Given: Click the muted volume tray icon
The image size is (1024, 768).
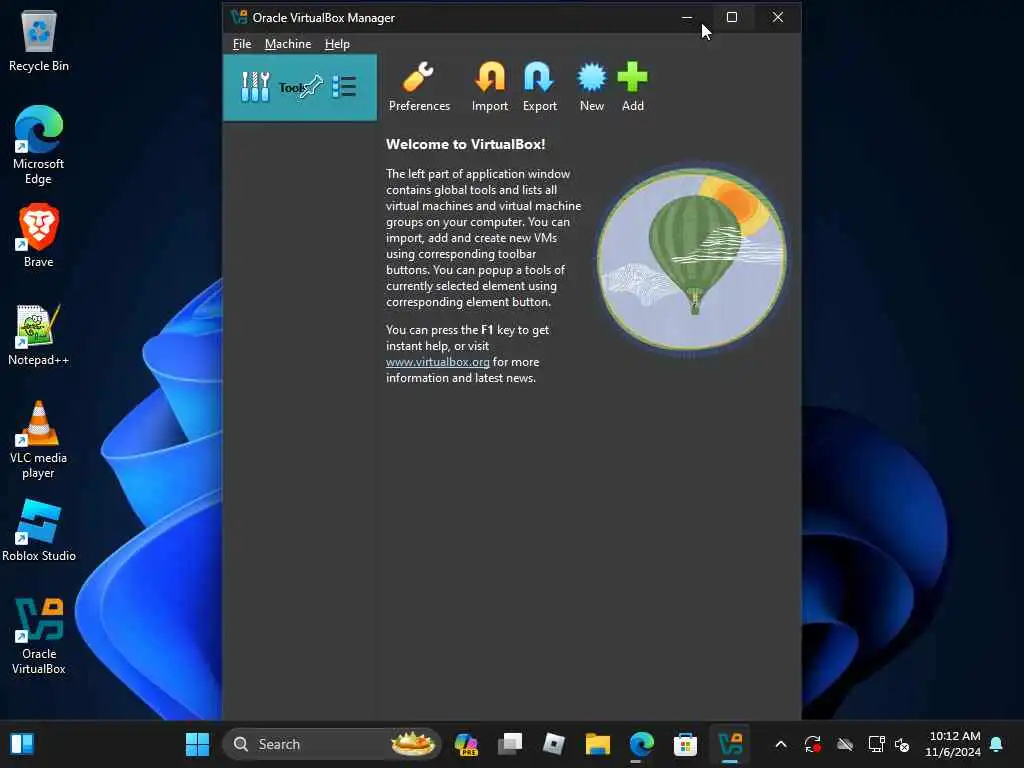Looking at the screenshot, I should tap(902, 744).
